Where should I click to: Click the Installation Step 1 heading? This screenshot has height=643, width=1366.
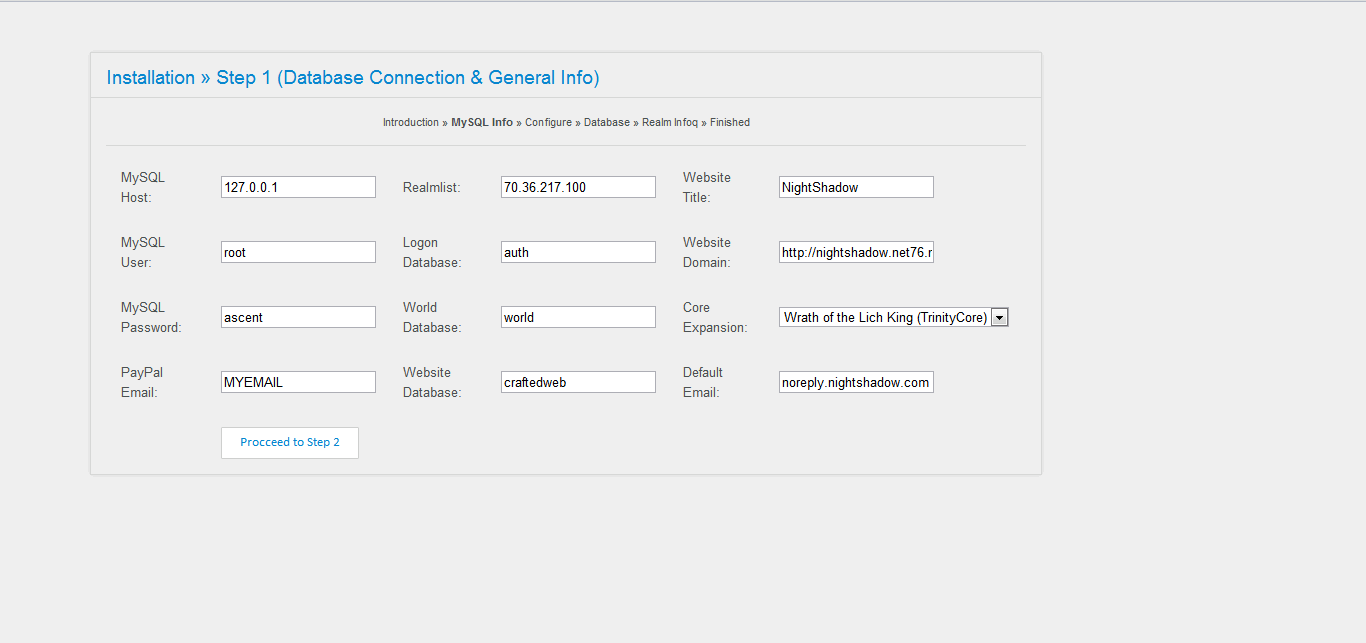pos(353,78)
